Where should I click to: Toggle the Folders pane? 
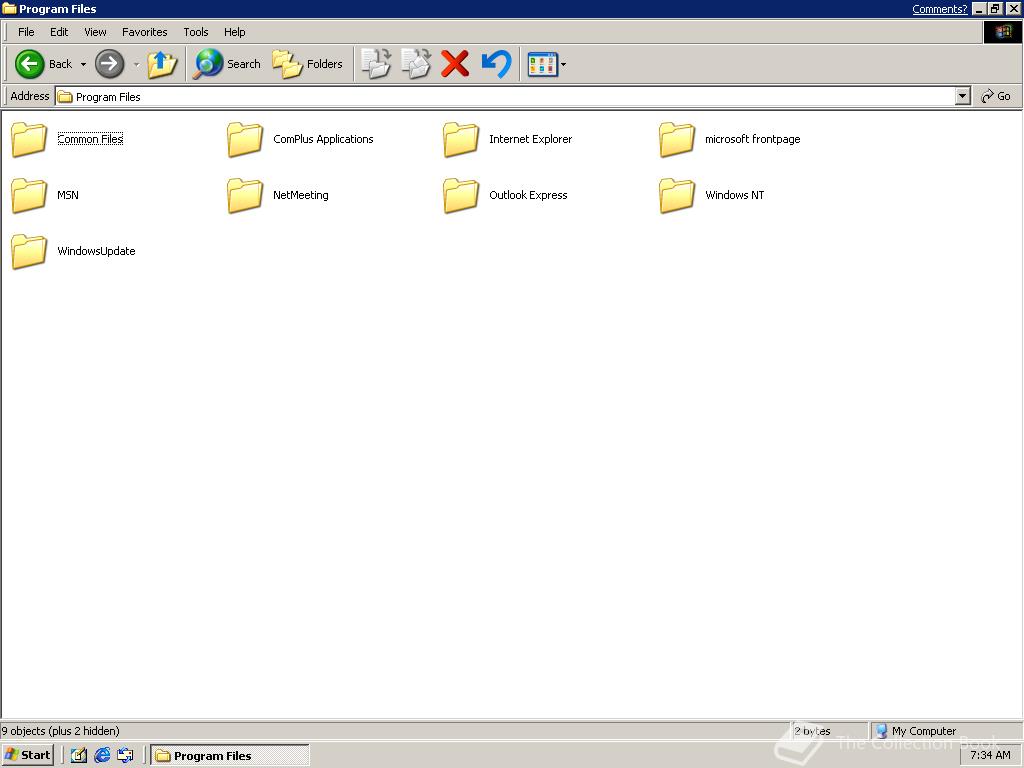pos(308,64)
